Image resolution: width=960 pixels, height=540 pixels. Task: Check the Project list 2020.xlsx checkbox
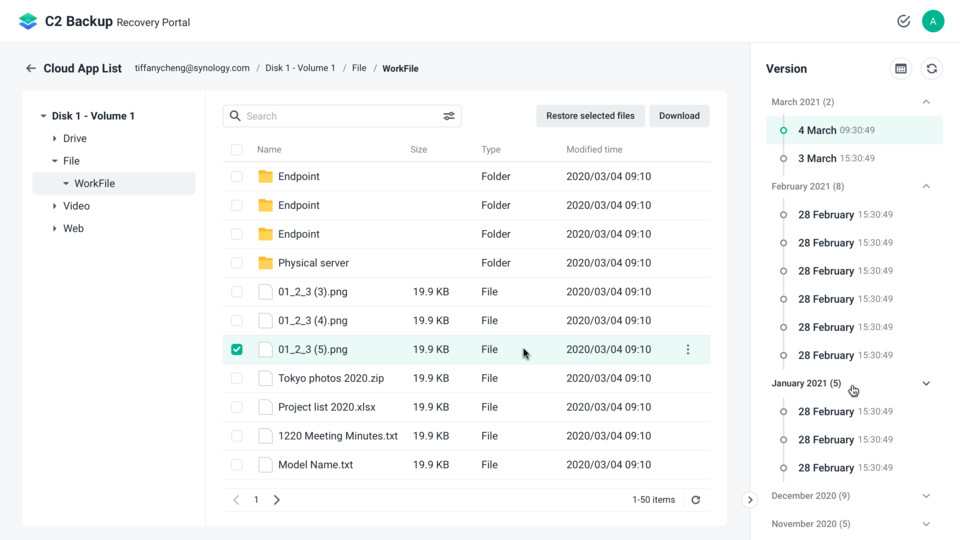point(236,407)
